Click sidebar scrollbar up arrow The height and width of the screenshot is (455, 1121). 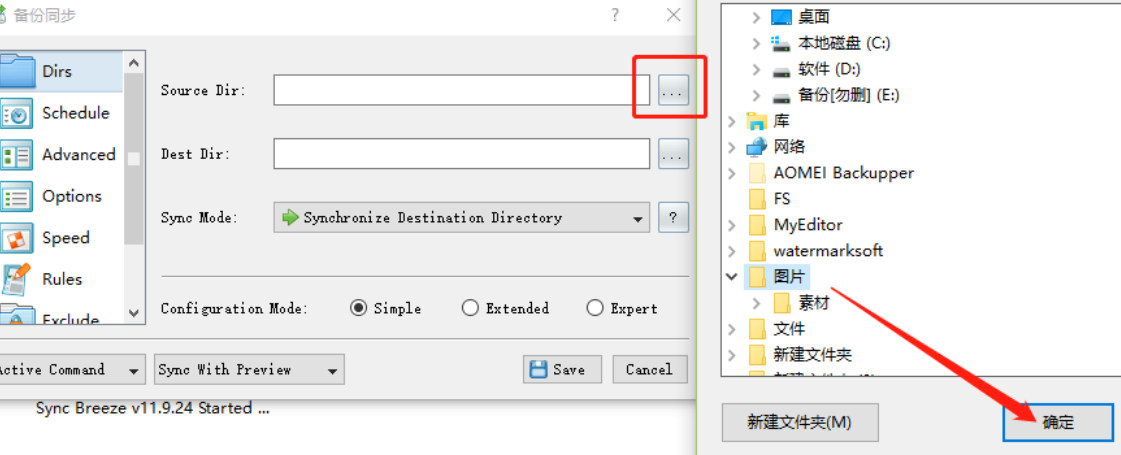(x=134, y=62)
